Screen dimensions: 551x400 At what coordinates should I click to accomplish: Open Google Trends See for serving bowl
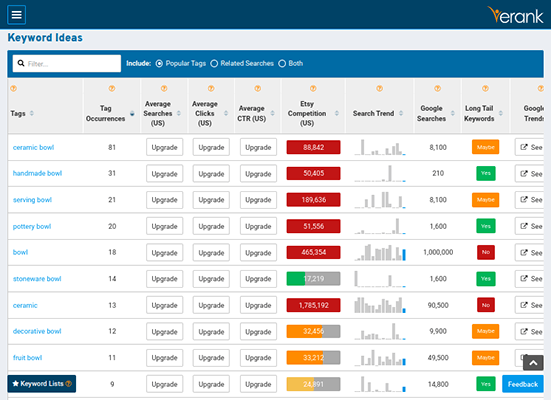click(x=531, y=200)
